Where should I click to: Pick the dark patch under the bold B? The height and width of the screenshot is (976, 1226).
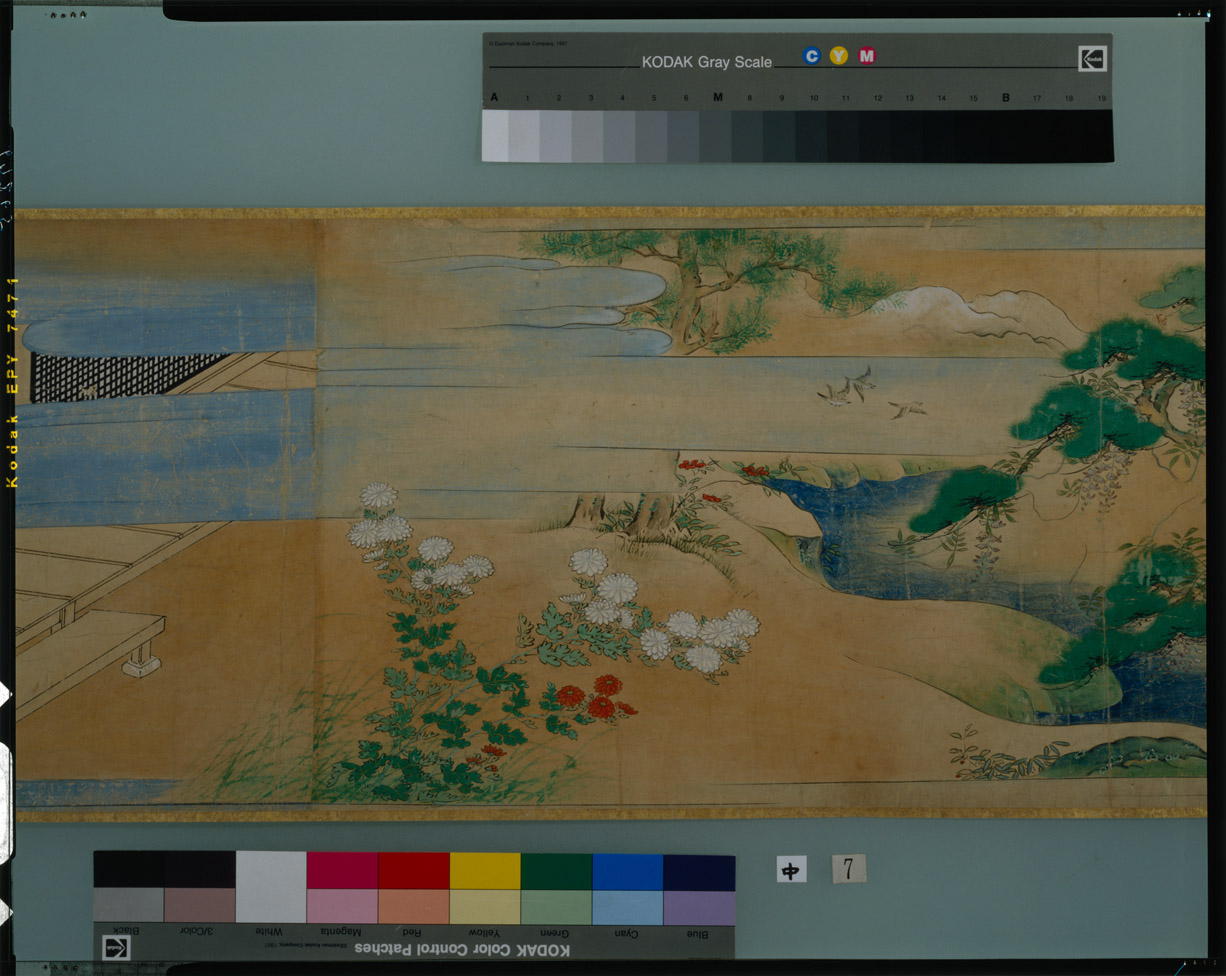click(1004, 136)
